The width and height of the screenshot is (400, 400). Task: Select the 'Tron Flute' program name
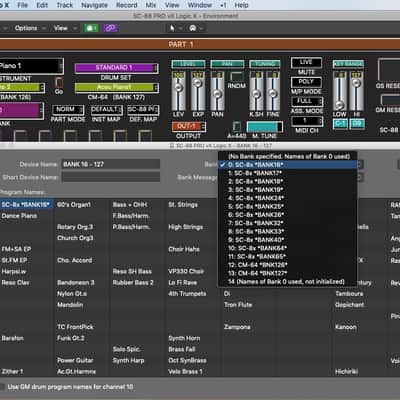point(238,305)
